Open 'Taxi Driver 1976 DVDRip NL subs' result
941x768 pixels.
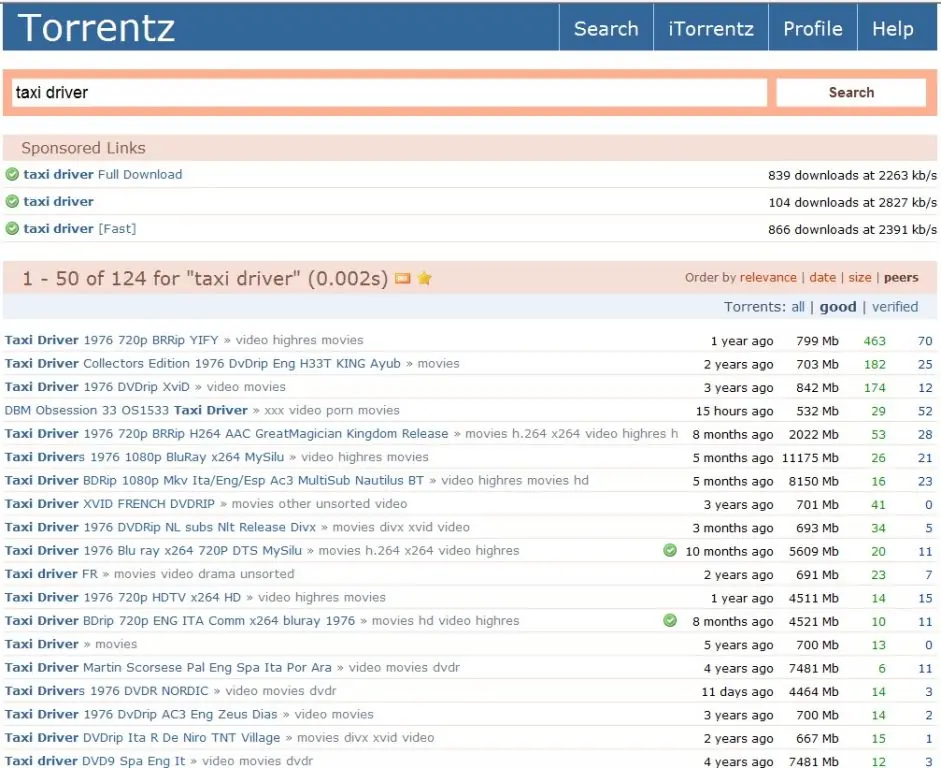coord(160,527)
